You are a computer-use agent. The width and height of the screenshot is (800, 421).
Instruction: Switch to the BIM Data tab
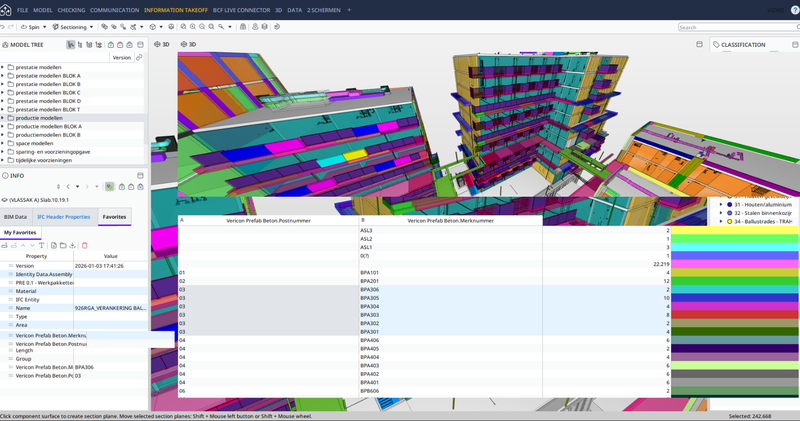(x=15, y=217)
